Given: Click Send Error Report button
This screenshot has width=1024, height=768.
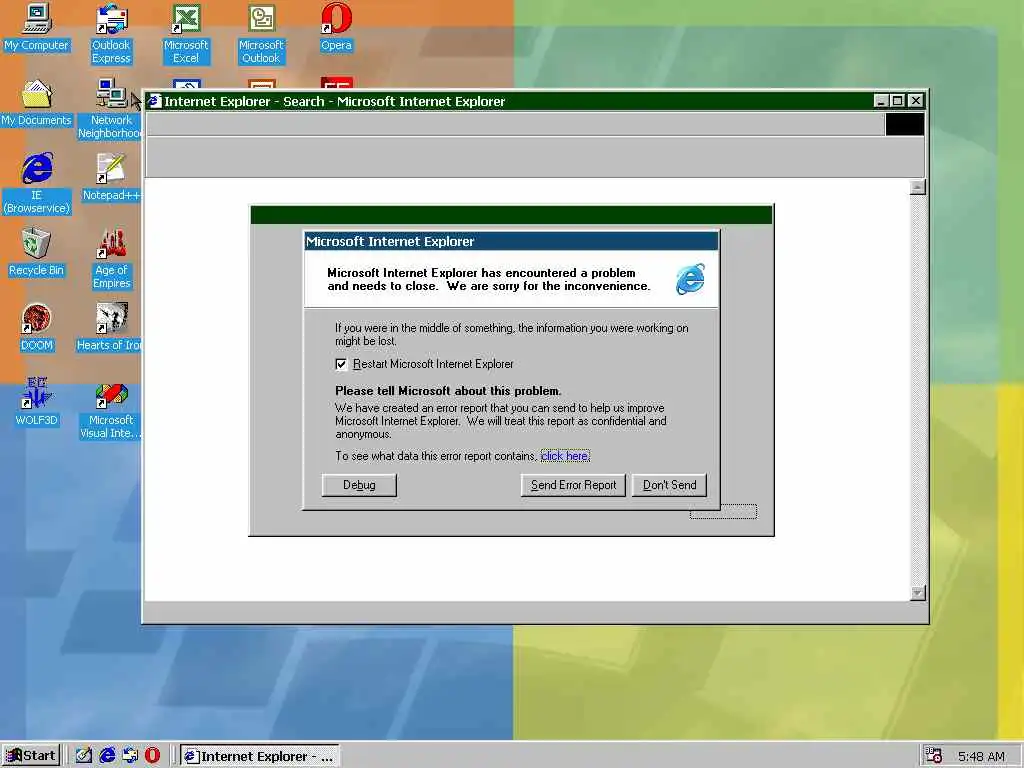Looking at the screenshot, I should (x=573, y=485).
